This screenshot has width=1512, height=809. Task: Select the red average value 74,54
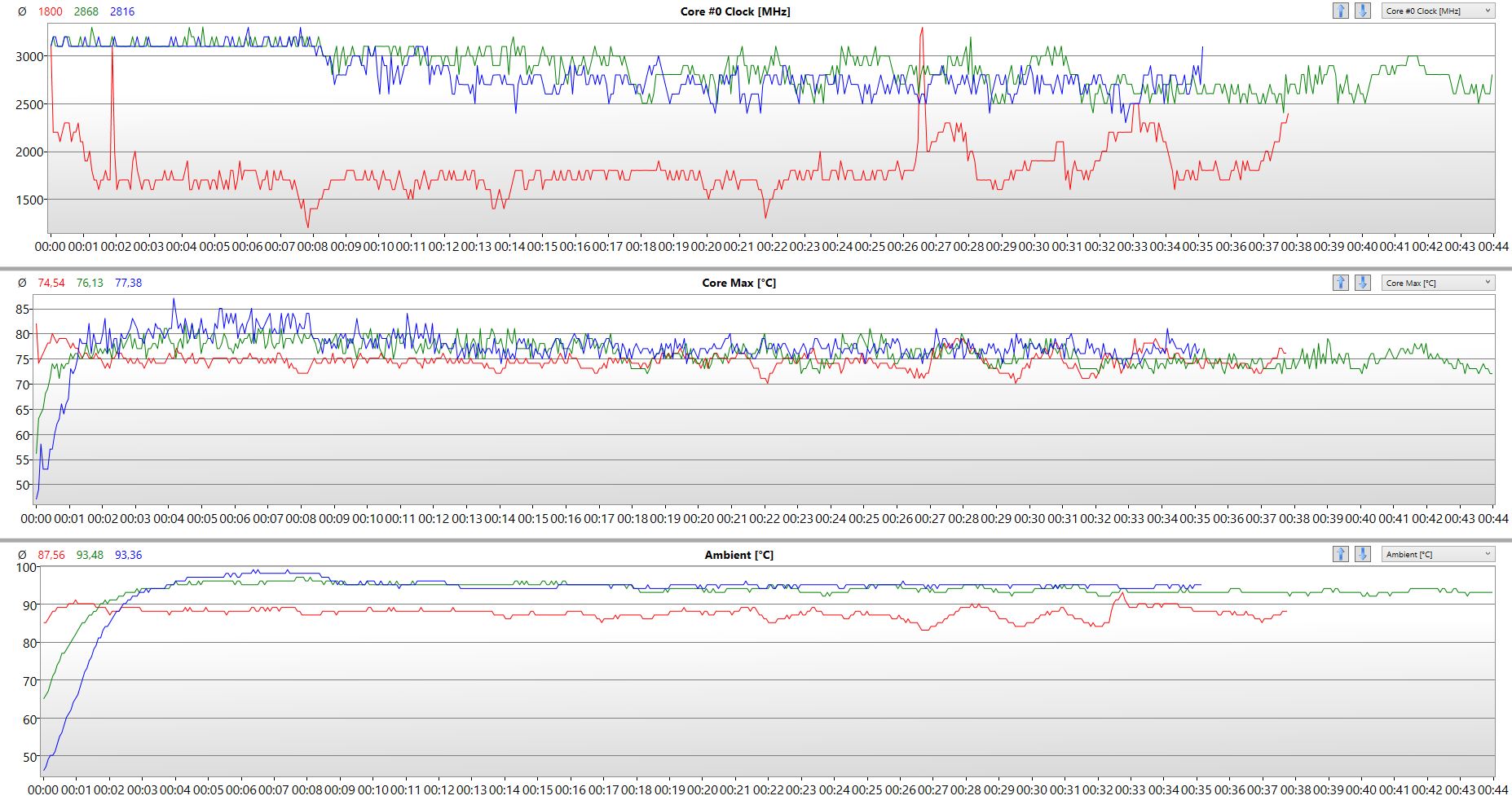pyautogui.click(x=51, y=283)
